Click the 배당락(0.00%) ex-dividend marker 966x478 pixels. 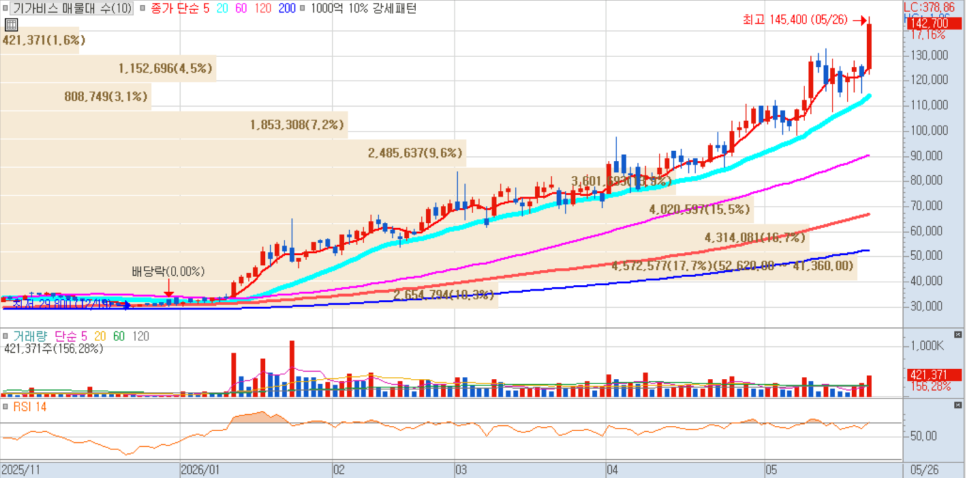[168, 272]
